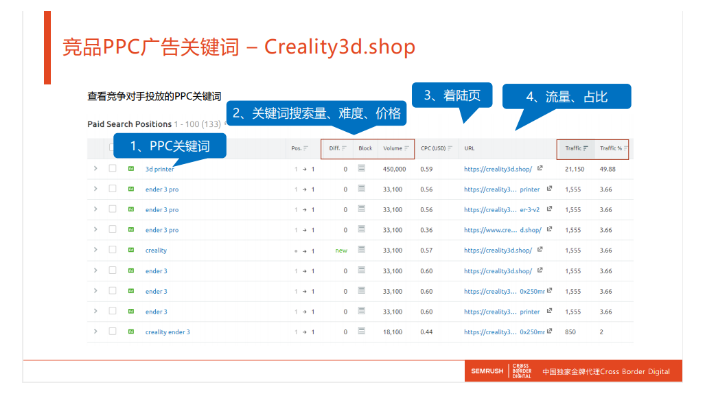Click the Paid Search Positions heading
Screen dimensions: 703x403
point(130,124)
